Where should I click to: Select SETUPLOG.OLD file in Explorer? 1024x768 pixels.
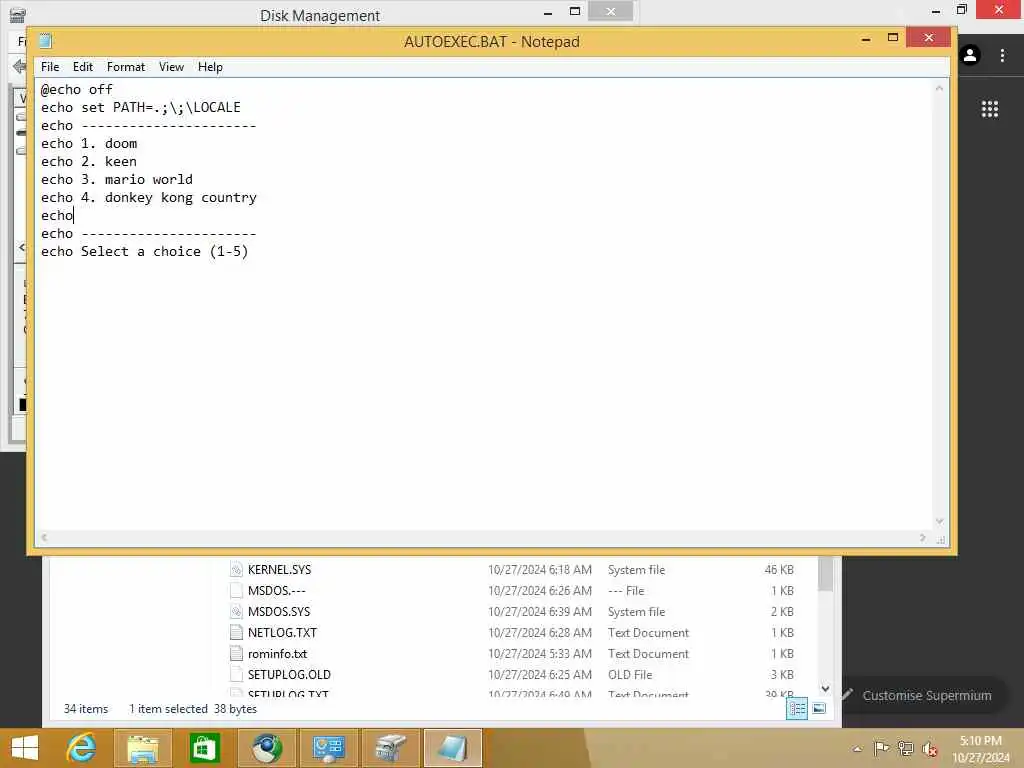[289, 675]
